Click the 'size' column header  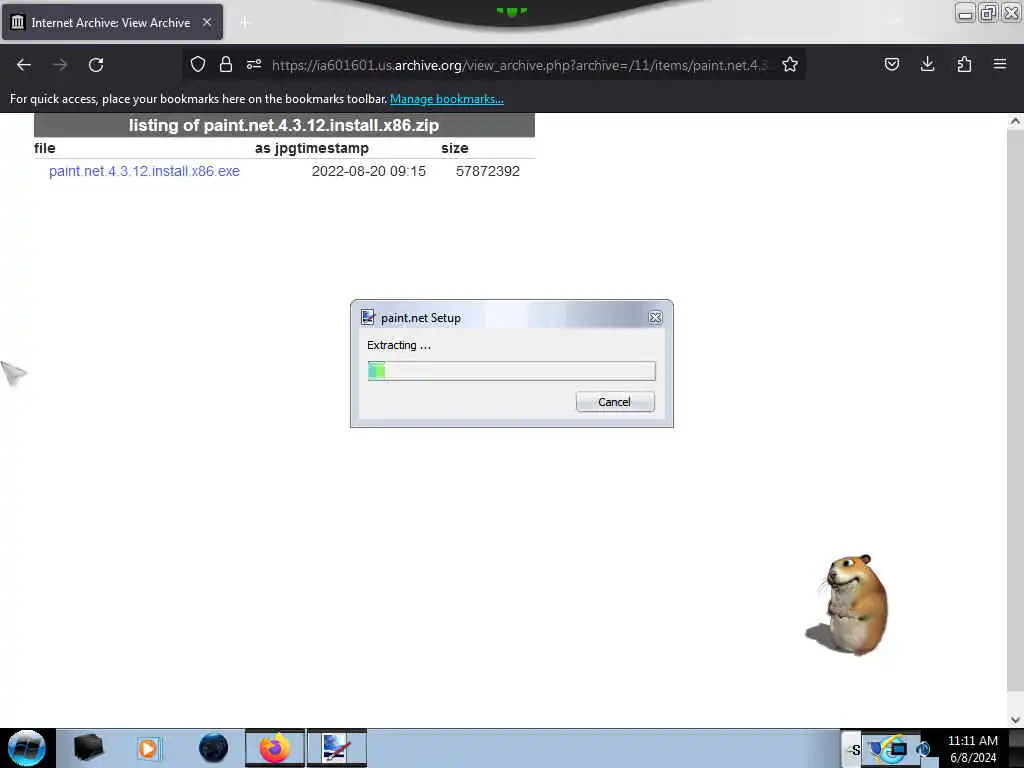[455, 148]
